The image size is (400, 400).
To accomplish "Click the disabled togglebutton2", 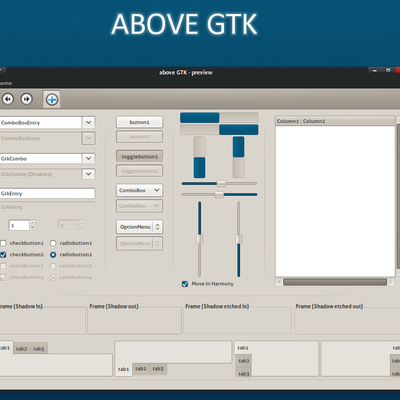I will [x=139, y=171].
